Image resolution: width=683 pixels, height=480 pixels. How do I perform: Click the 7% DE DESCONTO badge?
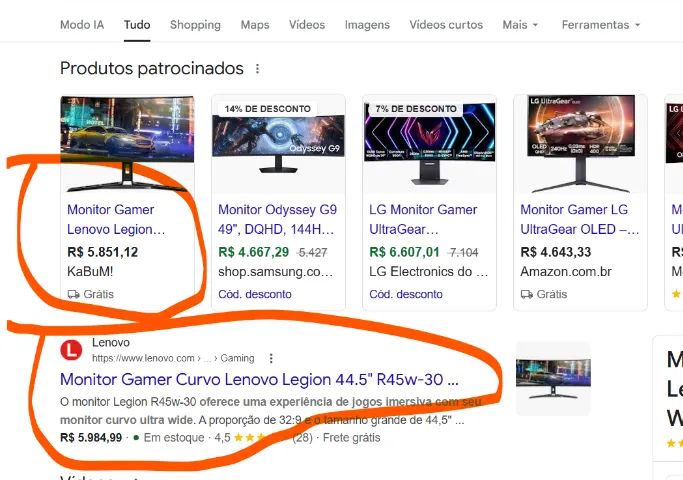(416, 109)
